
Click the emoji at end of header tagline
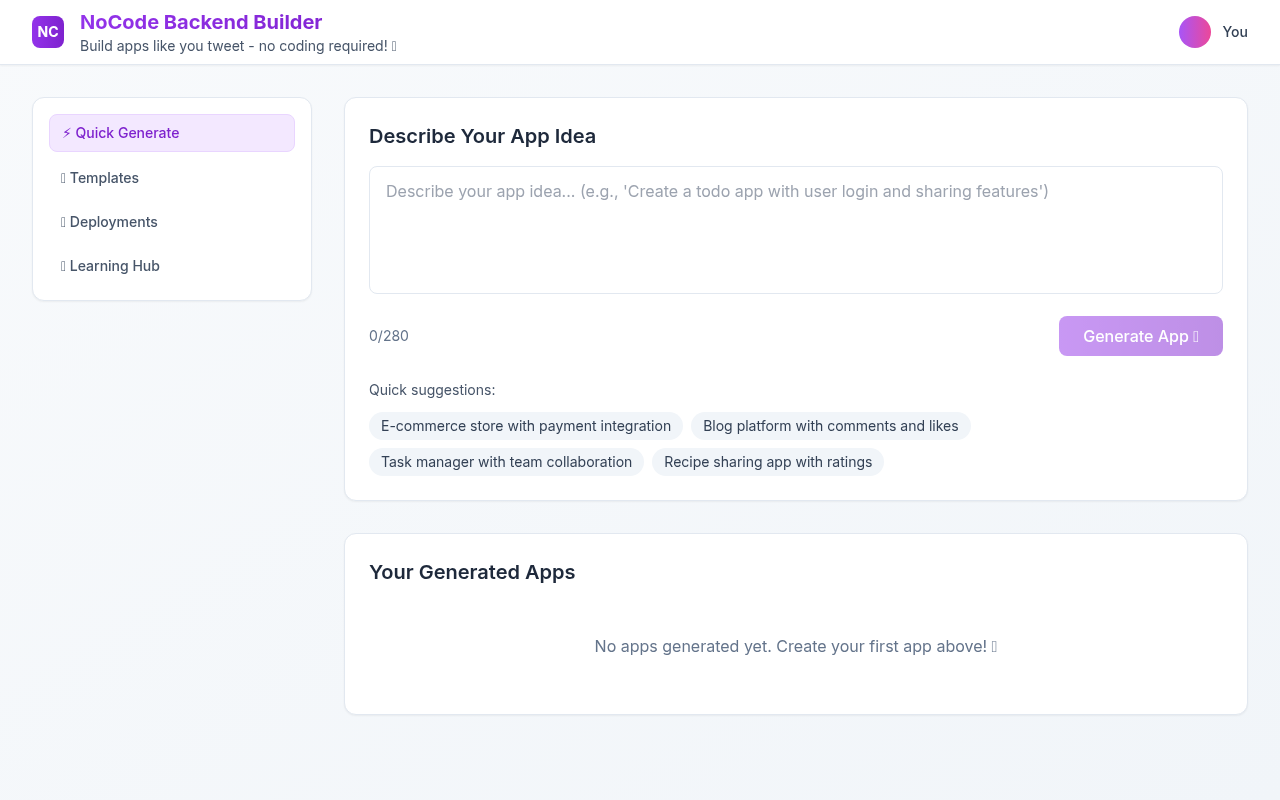pos(393,46)
